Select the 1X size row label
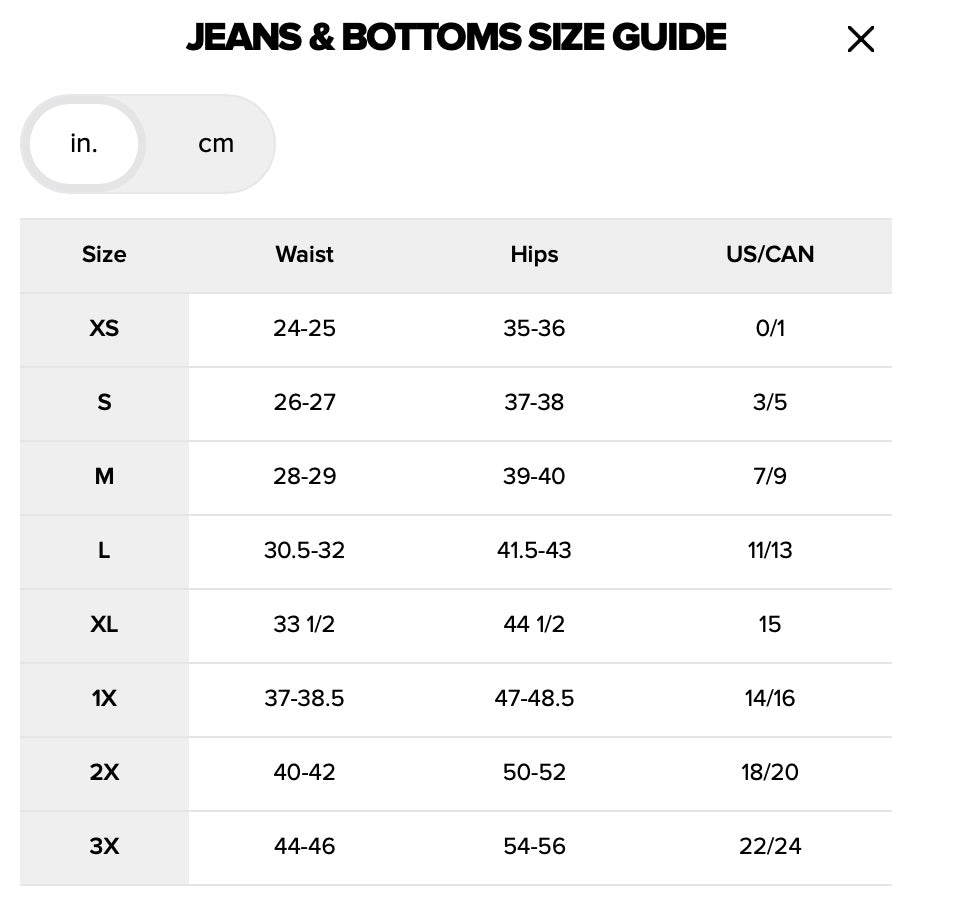This screenshot has width=956, height=911. point(104,699)
